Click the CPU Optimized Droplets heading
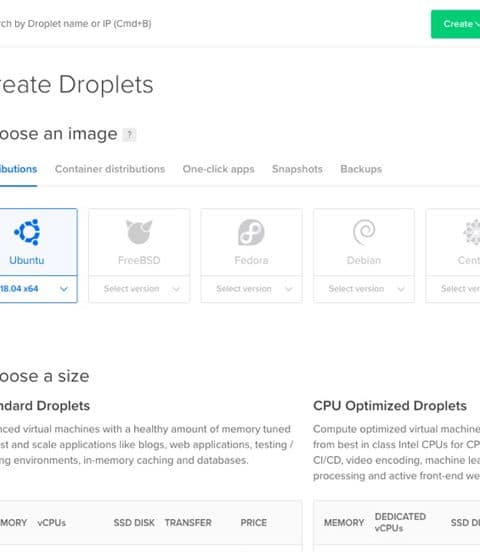Screen dimensions: 480x552 coord(390,406)
